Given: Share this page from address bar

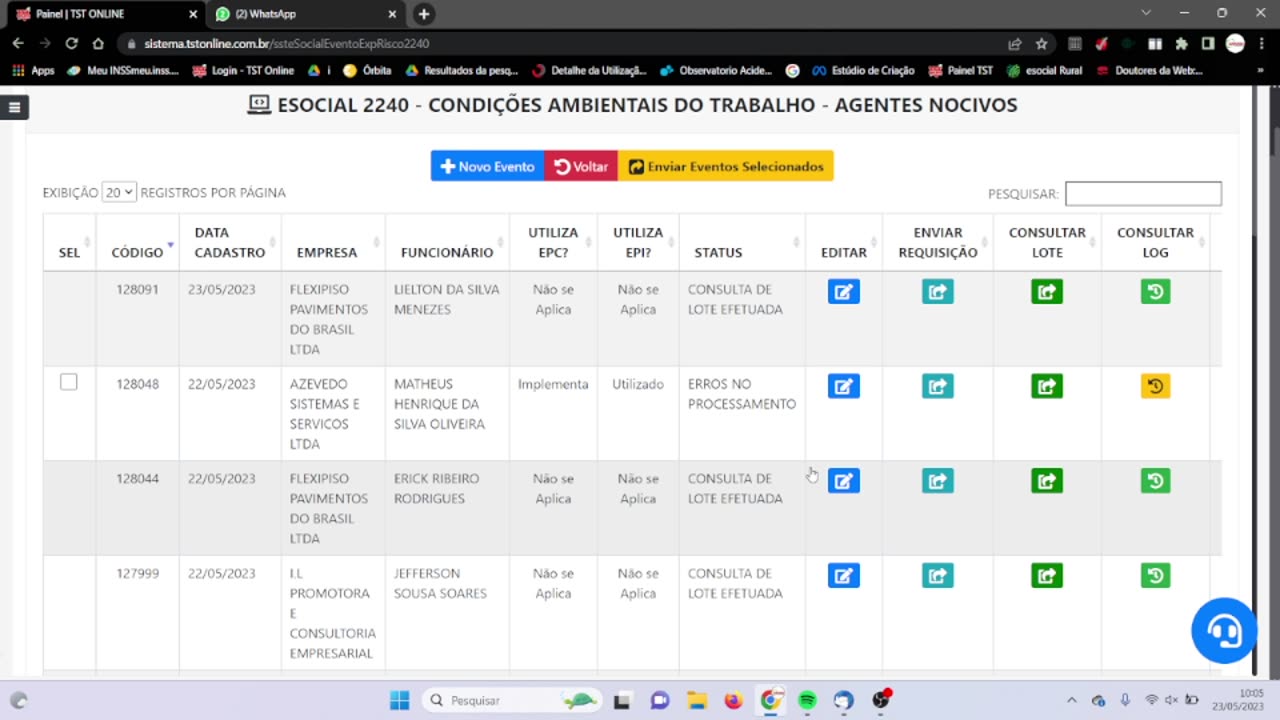Looking at the screenshot, I should (1014, 43).
